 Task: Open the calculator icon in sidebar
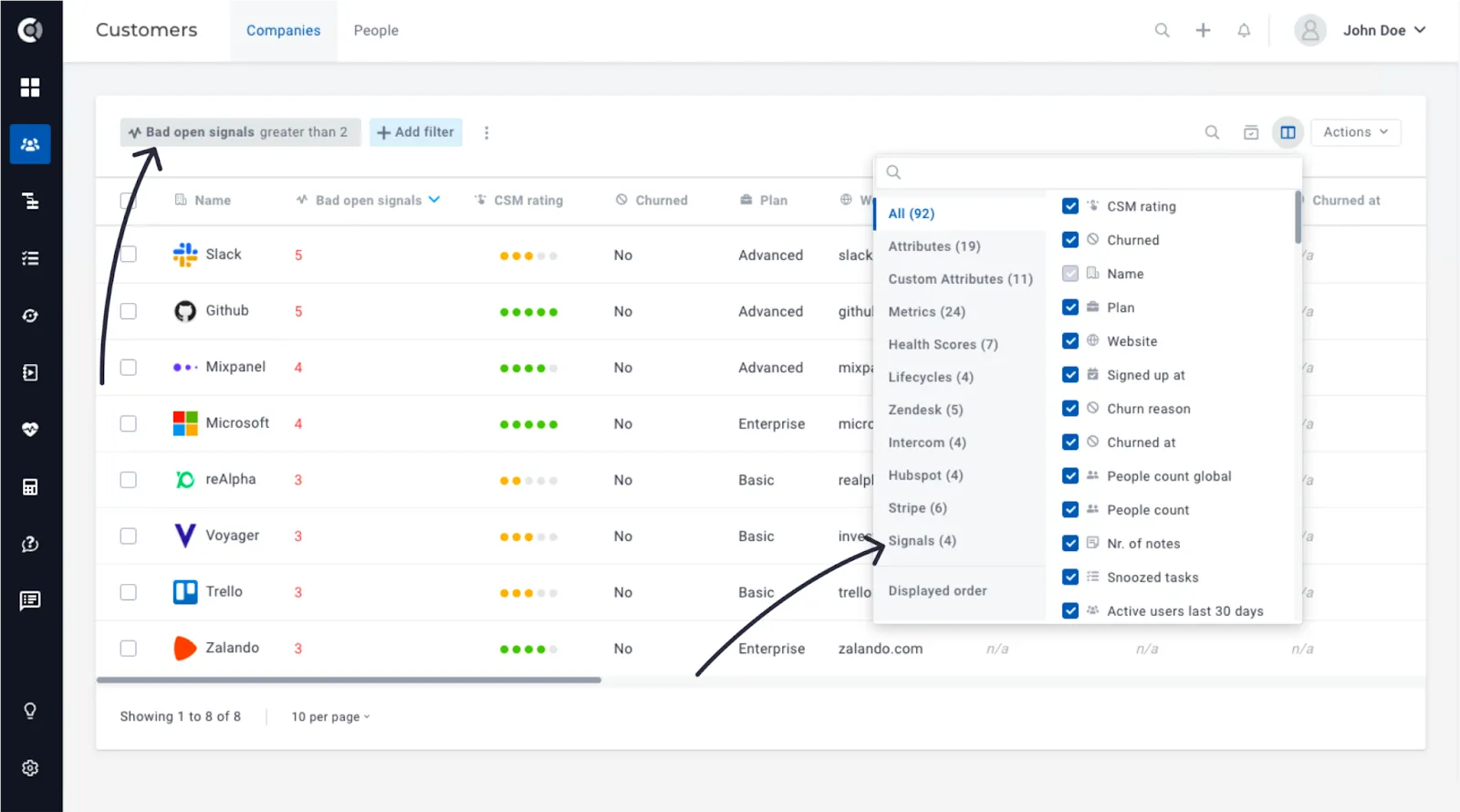click(x=30, y=486)
